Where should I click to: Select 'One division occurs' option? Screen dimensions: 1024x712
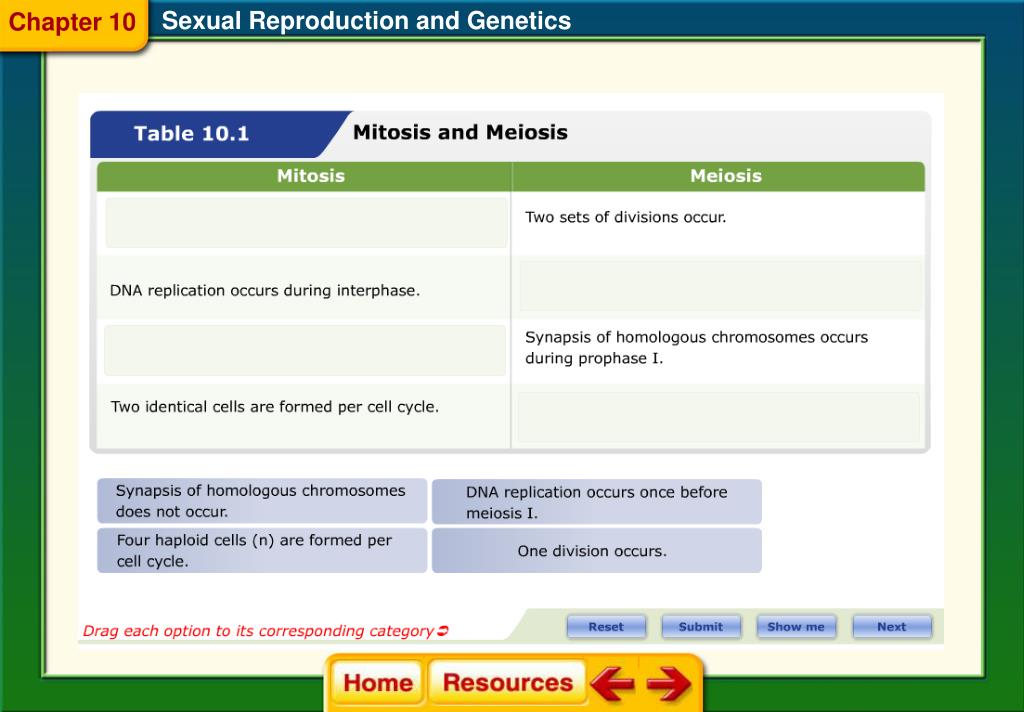[x=597, y=551]
